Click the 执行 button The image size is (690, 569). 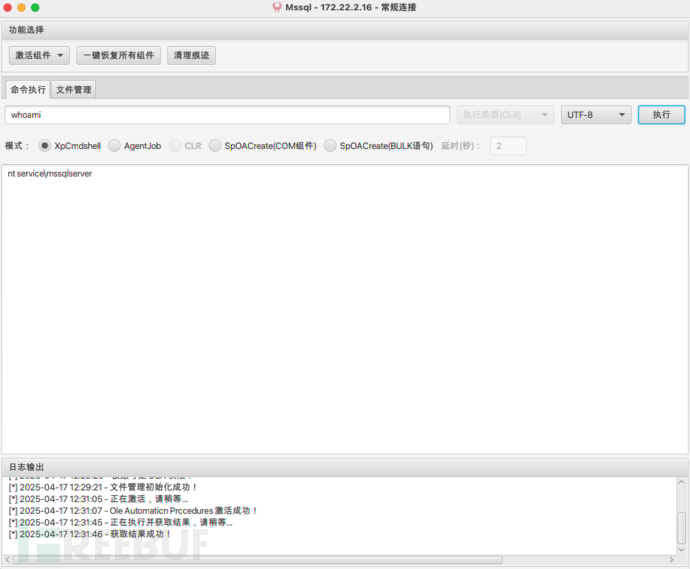click(x=661, y=115)
